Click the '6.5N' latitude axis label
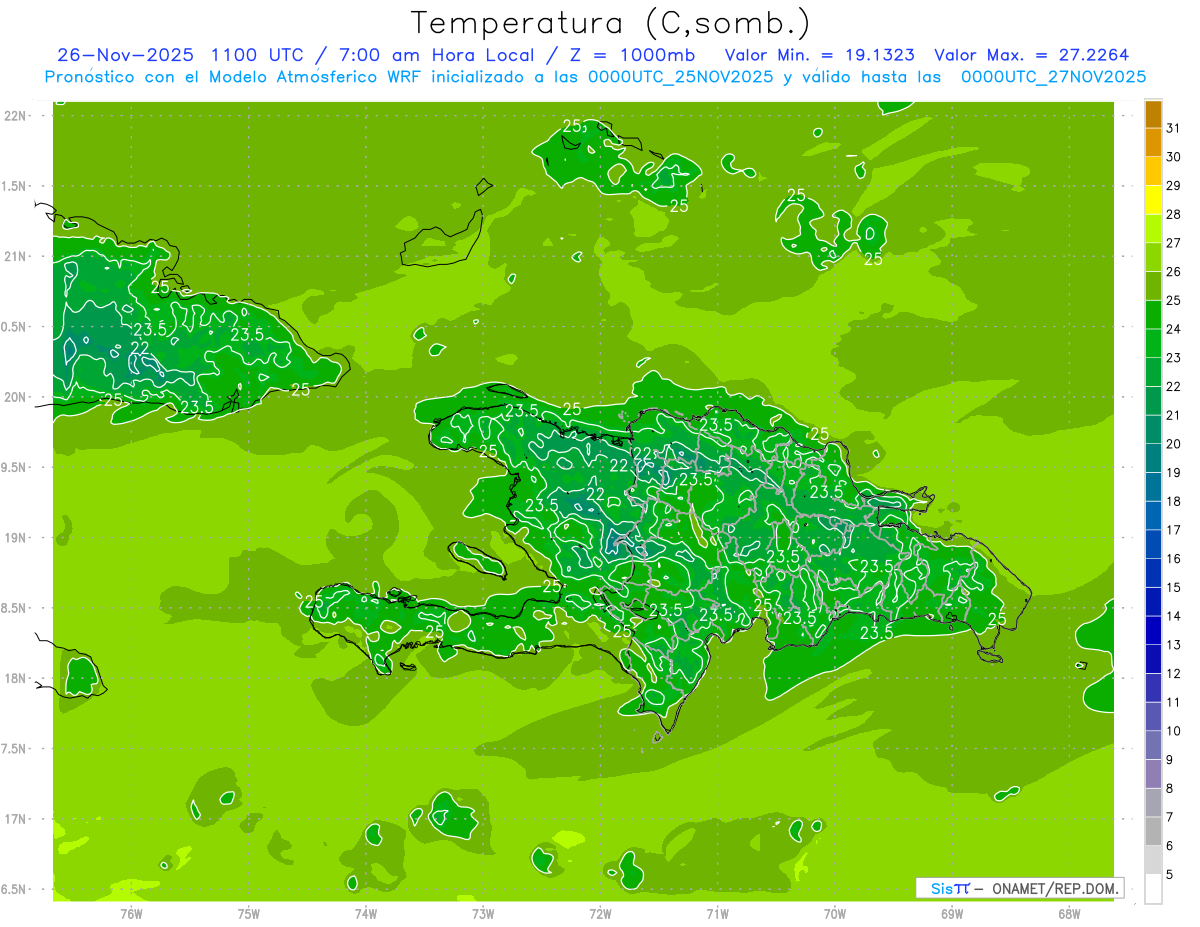 pos(14,889)
